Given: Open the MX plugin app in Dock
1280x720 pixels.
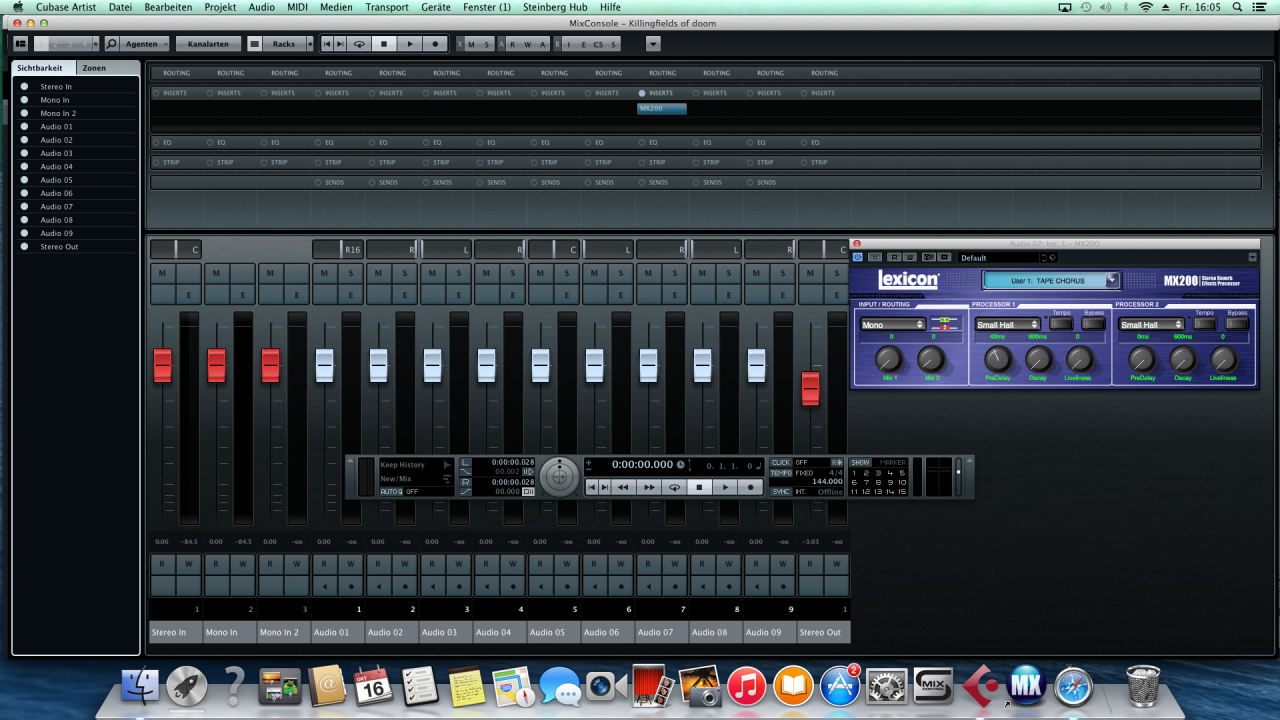Looking at the screenshot, I should (x=1027, y=686).
